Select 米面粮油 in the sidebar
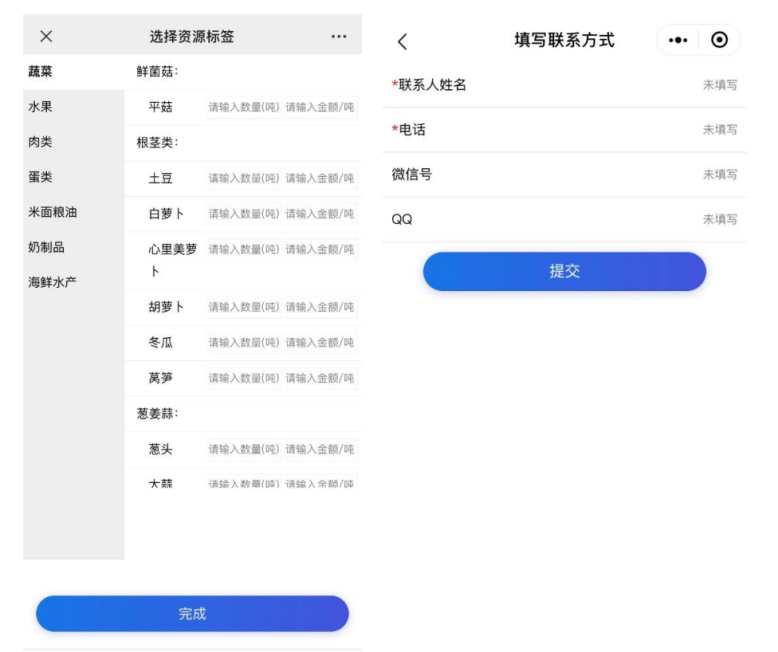This screenshot has width=778, height=652. point(53,212)
